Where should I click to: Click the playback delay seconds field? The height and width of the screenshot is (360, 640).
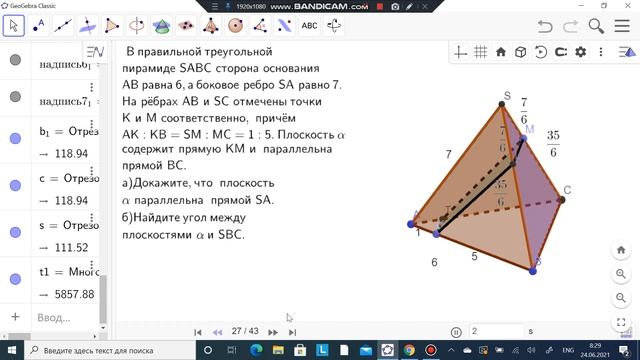tap(496, 331)
